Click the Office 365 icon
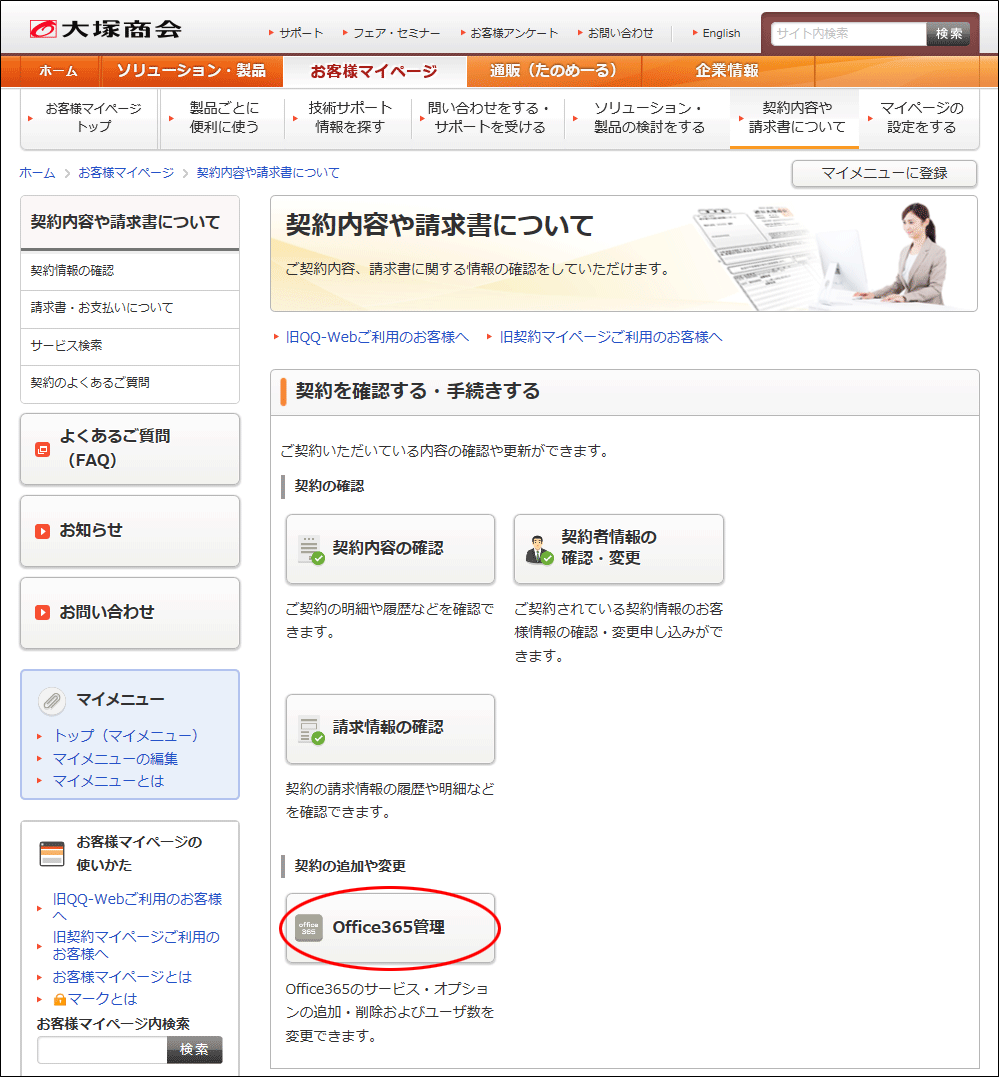 pos(308,928)
